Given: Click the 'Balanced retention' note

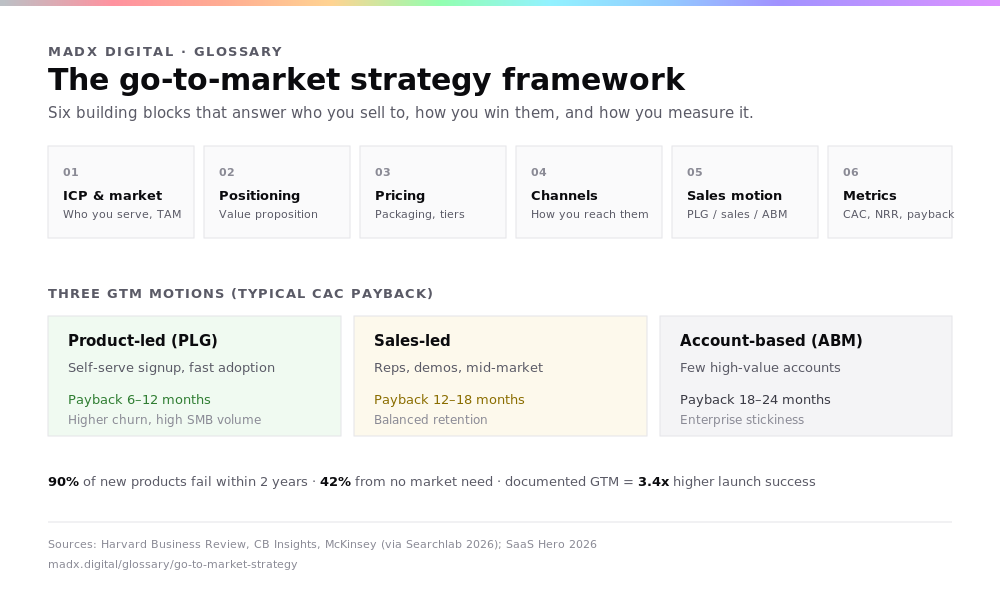Looking at the screenshot, I should (430, 420).
